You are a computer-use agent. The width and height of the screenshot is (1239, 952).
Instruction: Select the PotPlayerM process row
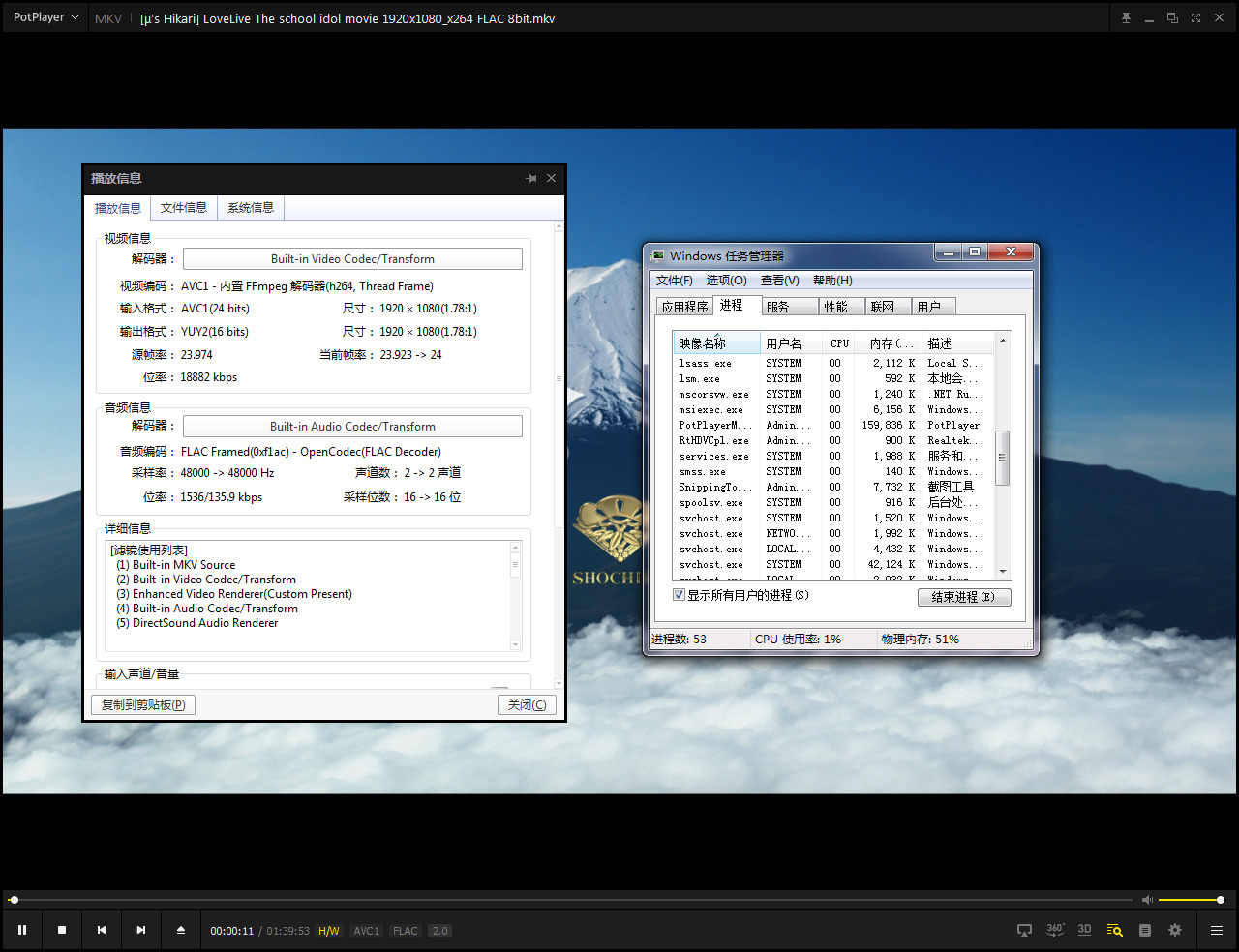point(833,425)
